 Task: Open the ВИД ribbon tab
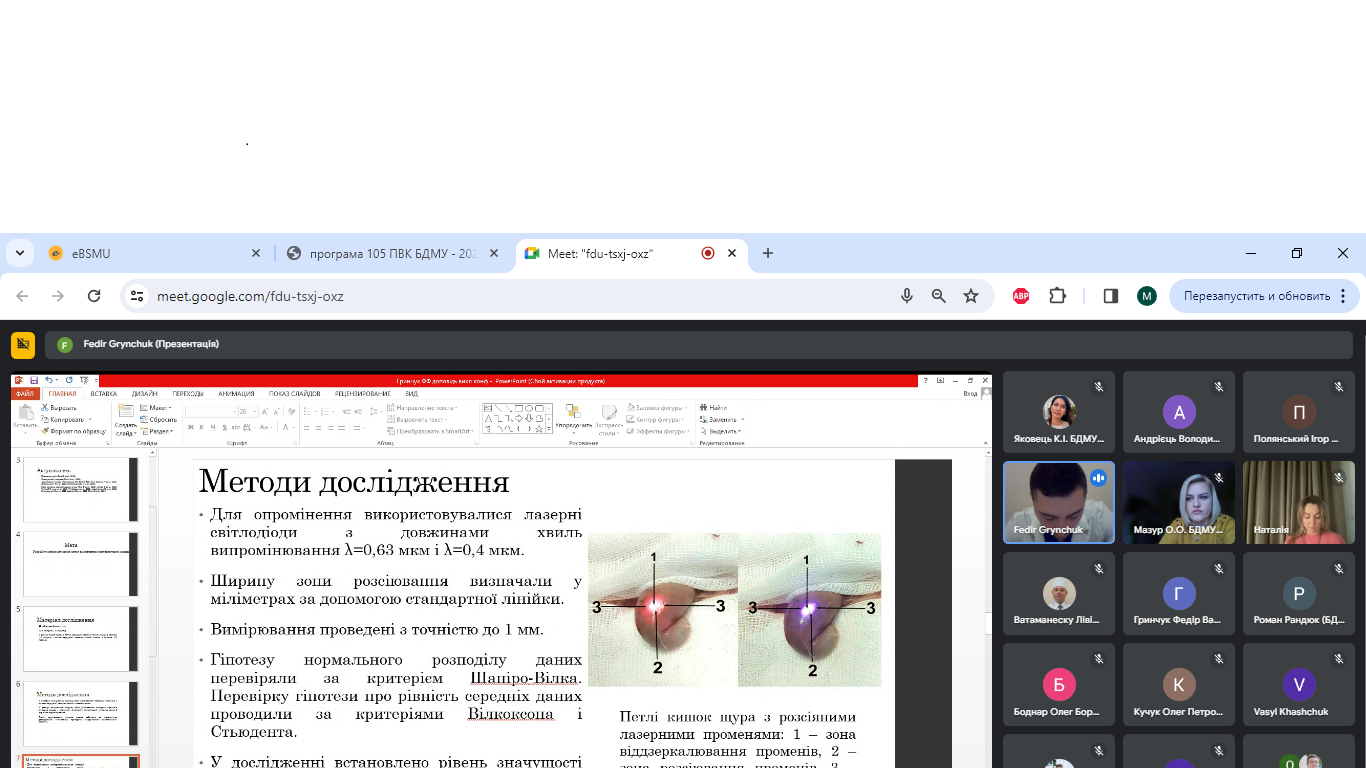point(411,394)
